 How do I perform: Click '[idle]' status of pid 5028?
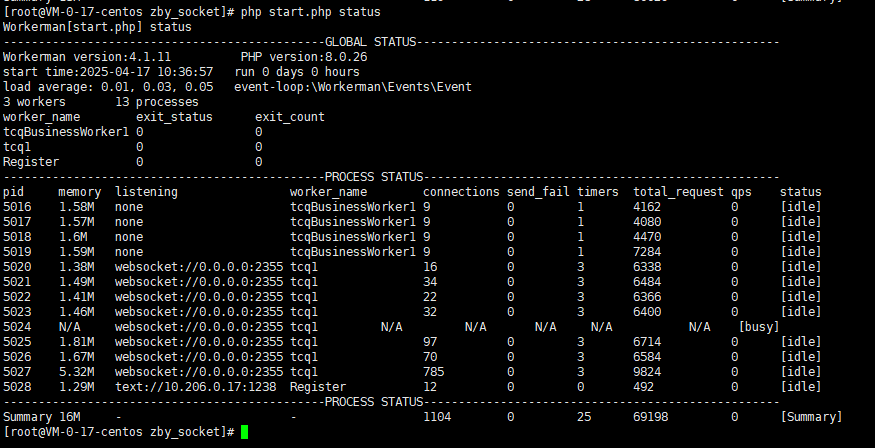point(801,387)
